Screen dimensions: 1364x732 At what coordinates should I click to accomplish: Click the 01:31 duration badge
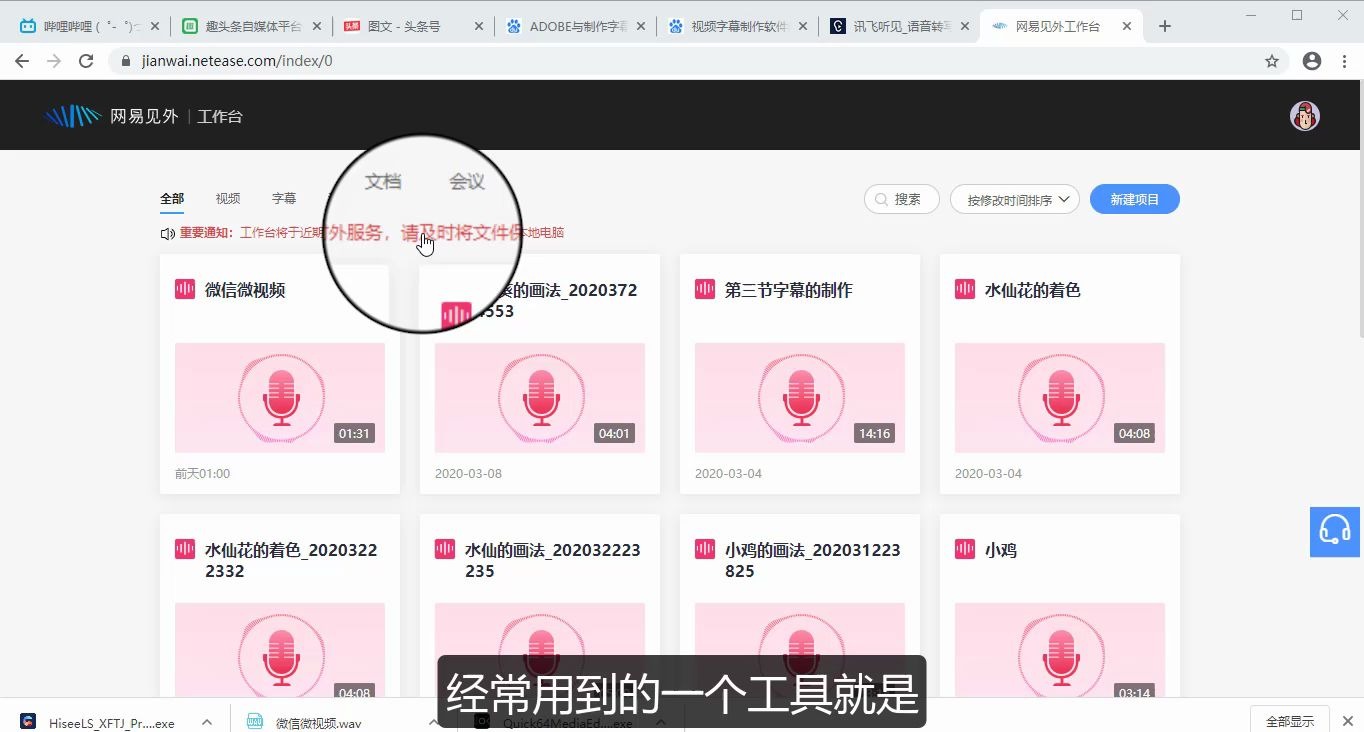click(354, 434)
